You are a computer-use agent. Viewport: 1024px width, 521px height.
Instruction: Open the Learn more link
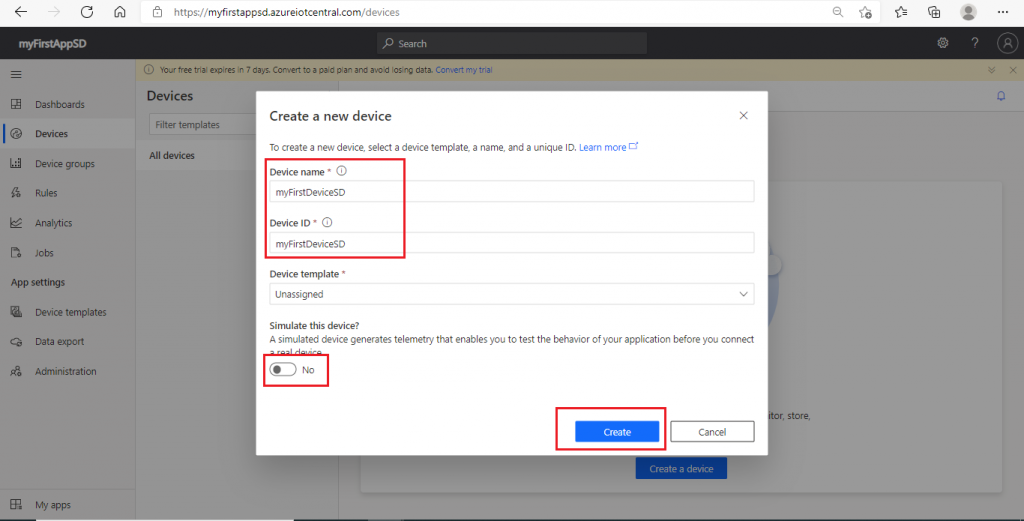pos(603,147)
